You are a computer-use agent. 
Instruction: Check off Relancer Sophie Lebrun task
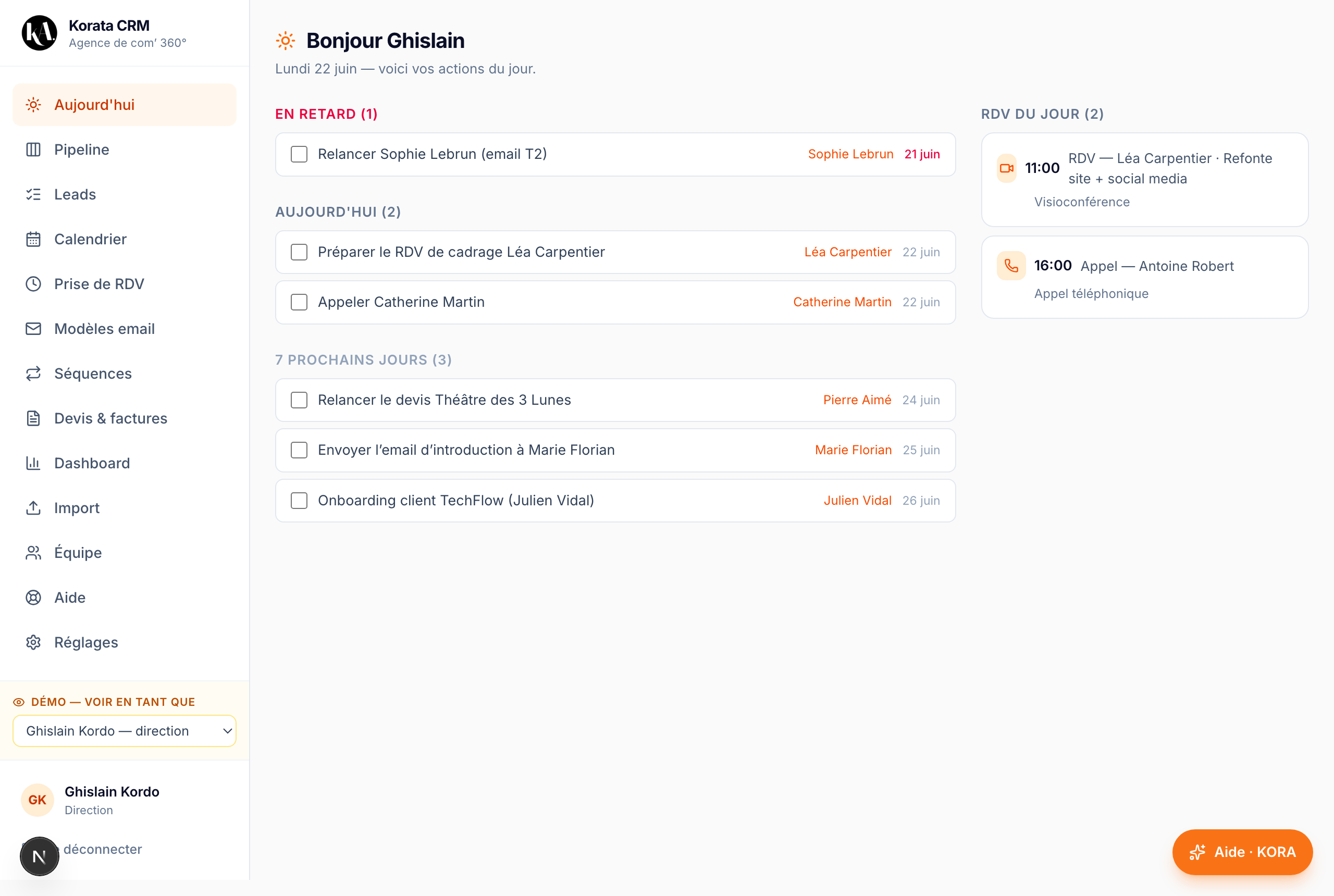point(299,154)
